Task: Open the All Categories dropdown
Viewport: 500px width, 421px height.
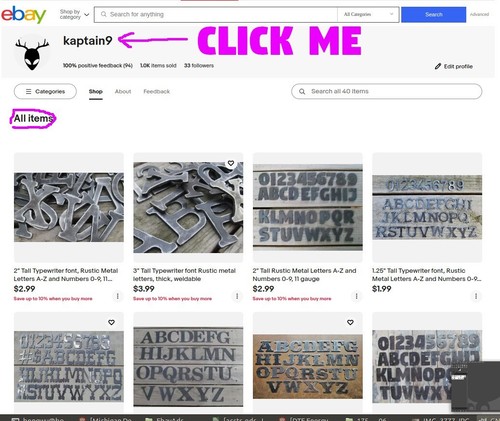Action: click(x=368, y=14)
